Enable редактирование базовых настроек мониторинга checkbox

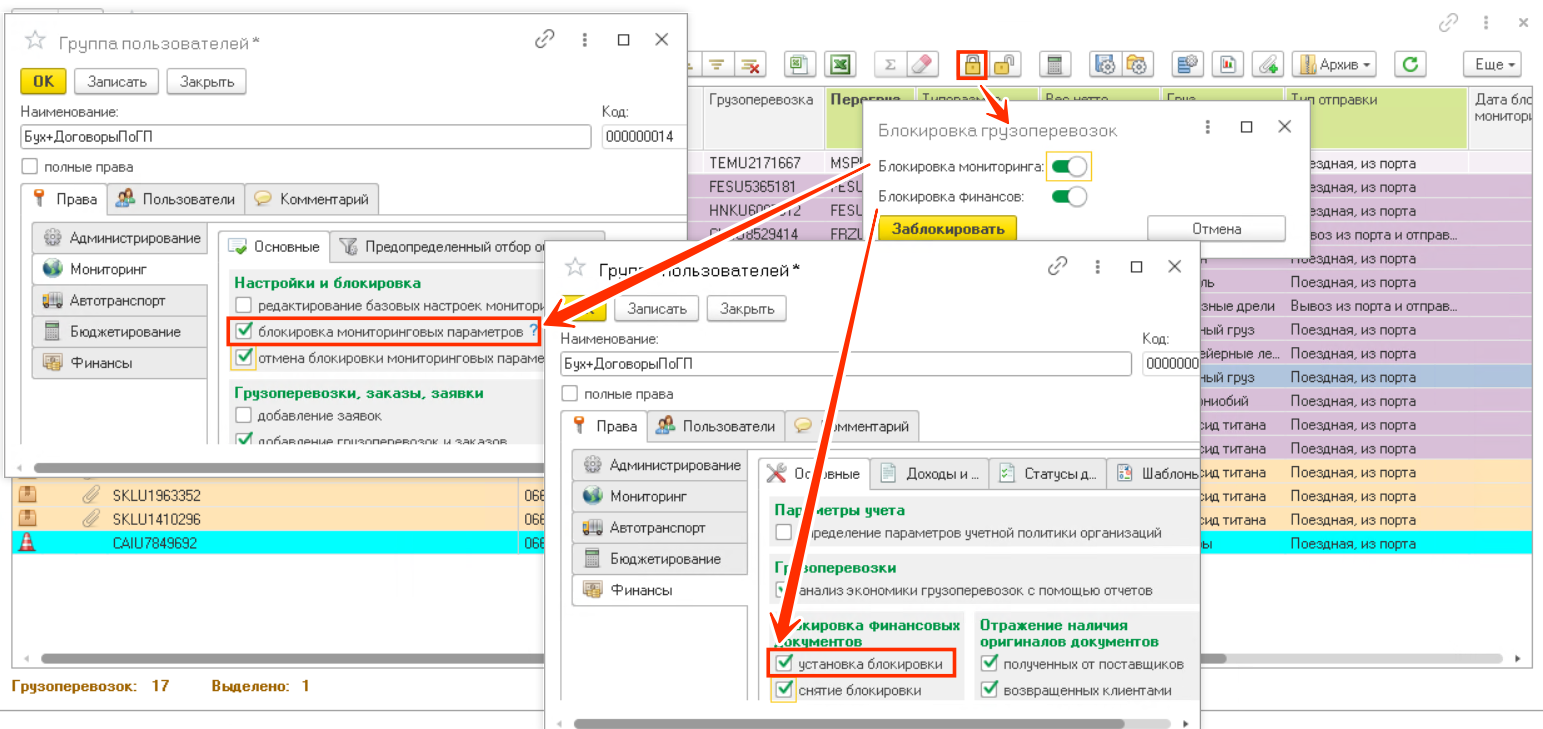click(x=243, y=305)
